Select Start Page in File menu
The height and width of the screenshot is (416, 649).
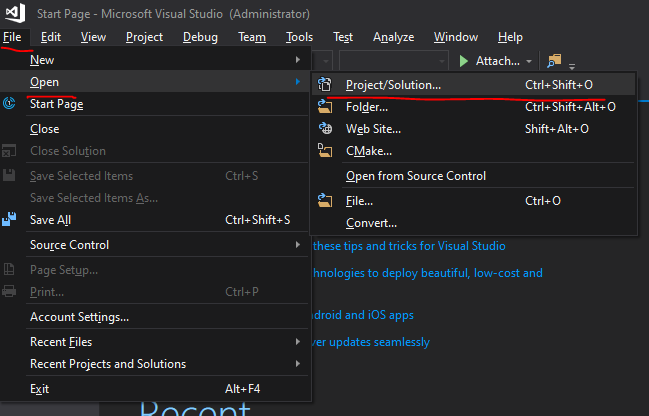[x=156, y=104]
